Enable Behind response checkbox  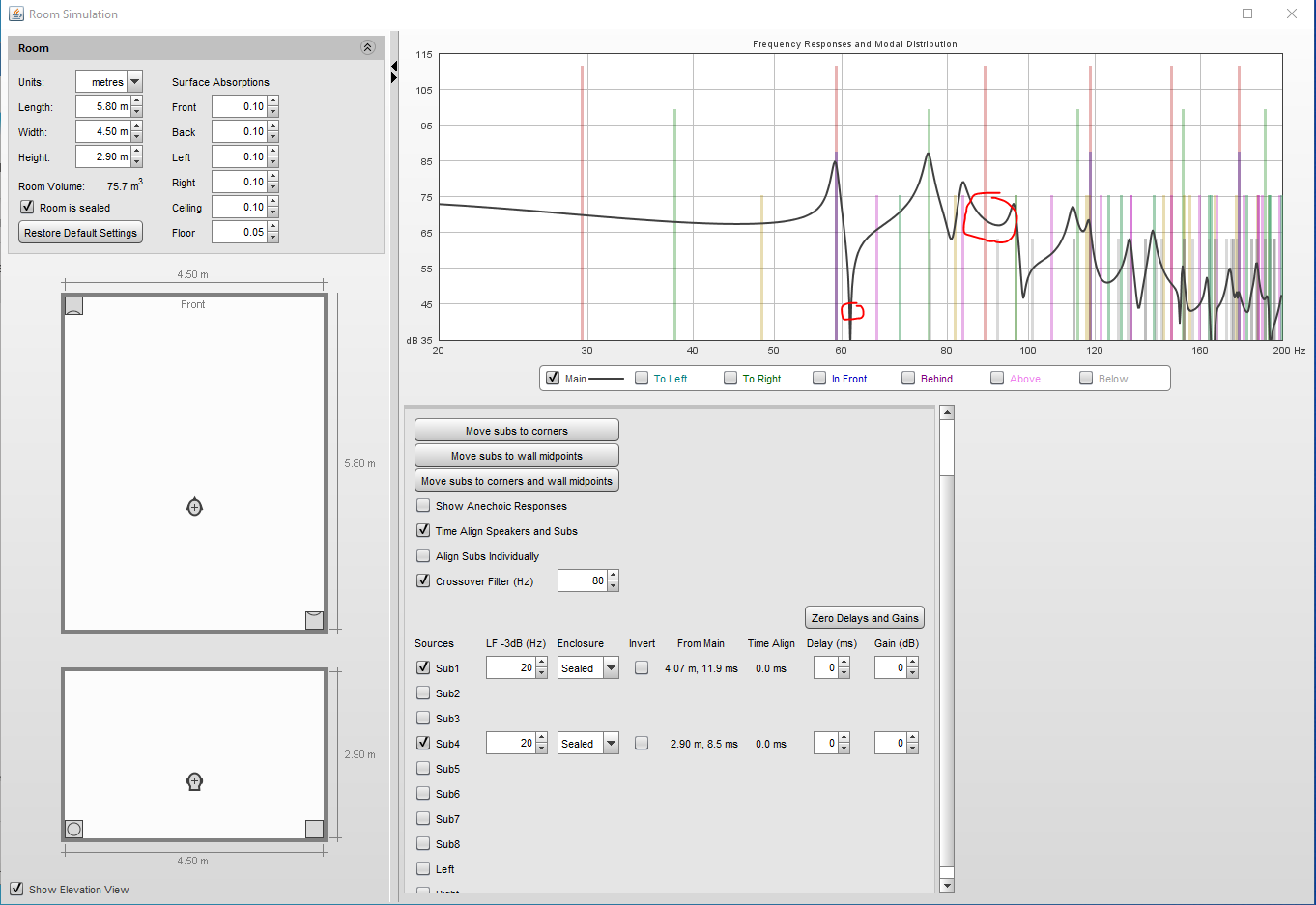tap(908, 378)
